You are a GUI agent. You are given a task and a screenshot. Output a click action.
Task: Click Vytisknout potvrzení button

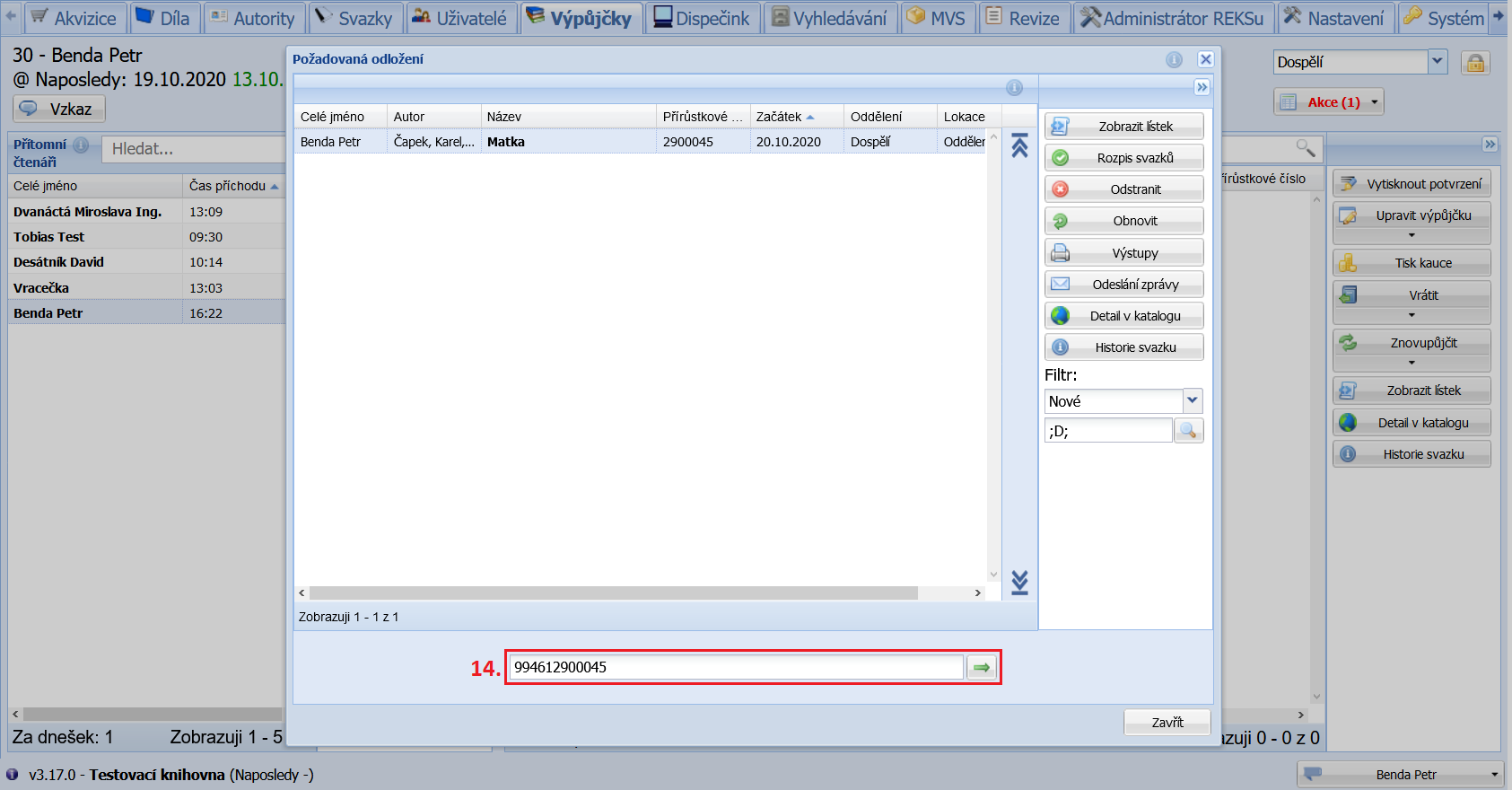tap(1411, 184)
